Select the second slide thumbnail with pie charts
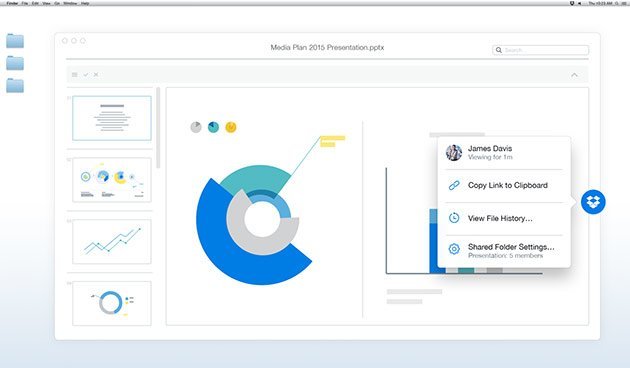Viewport: 630px width, 368px height. 112,180
